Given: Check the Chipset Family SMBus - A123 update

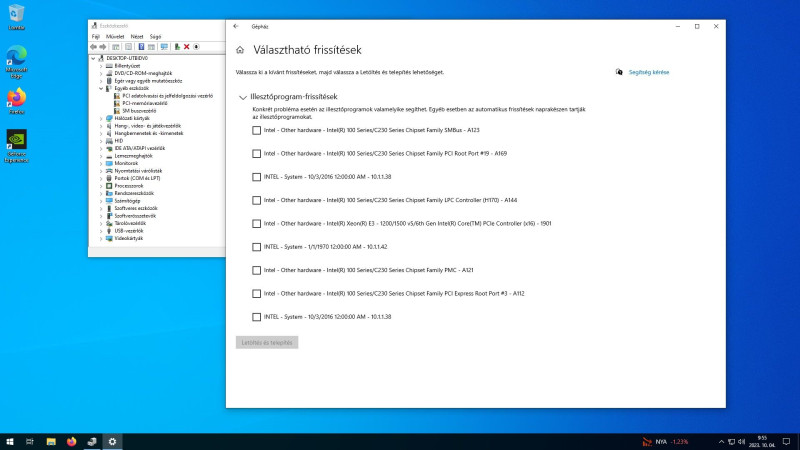Looking at the screenshot, I should coord(257,131).
